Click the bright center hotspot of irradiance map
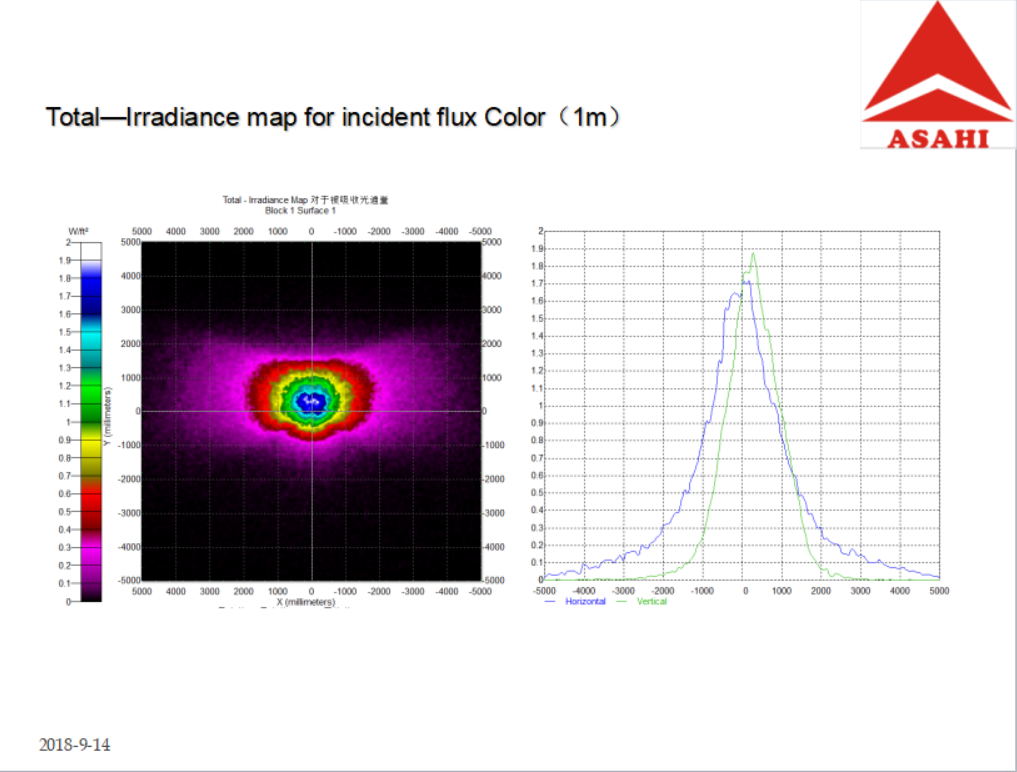This screenshot has height=772, width=1017. point(312,401)
